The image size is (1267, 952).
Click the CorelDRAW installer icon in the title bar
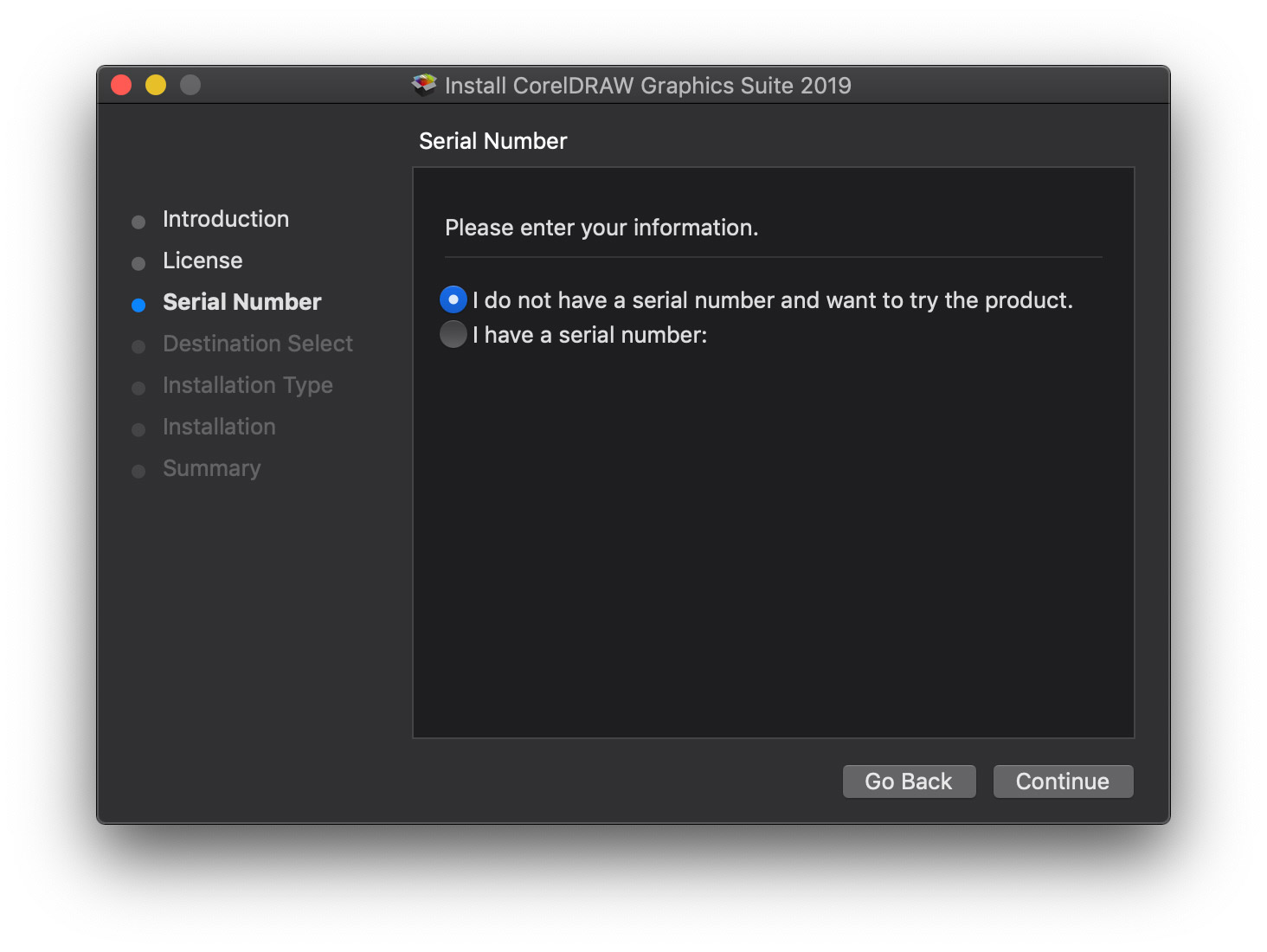423,84
